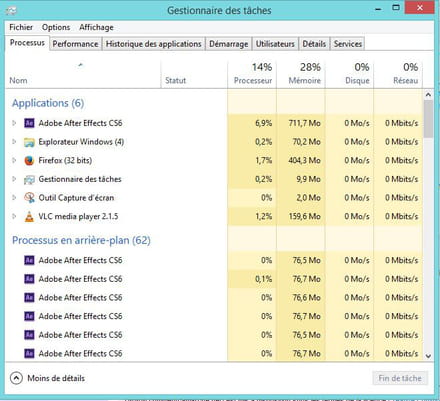Image resolution: width=440 pixels, height=401 pixels.
Task: Click the 159,6 Mo memory value
Action: [x=304, y=216]
